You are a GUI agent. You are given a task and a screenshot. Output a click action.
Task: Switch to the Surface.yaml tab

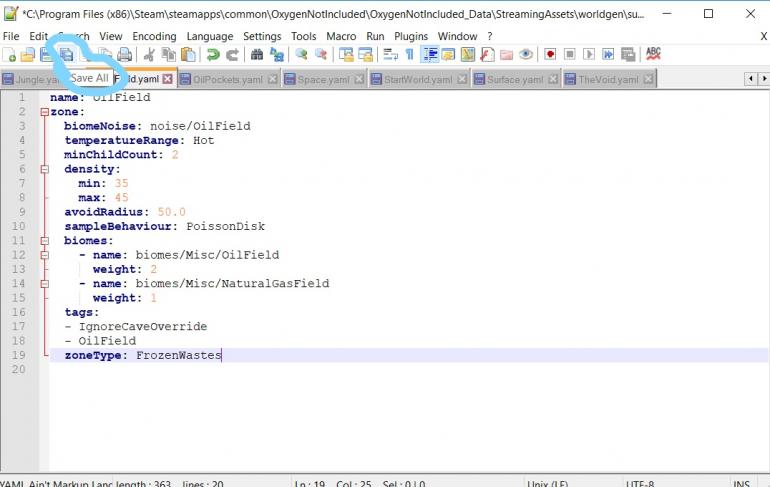[514, 79]
